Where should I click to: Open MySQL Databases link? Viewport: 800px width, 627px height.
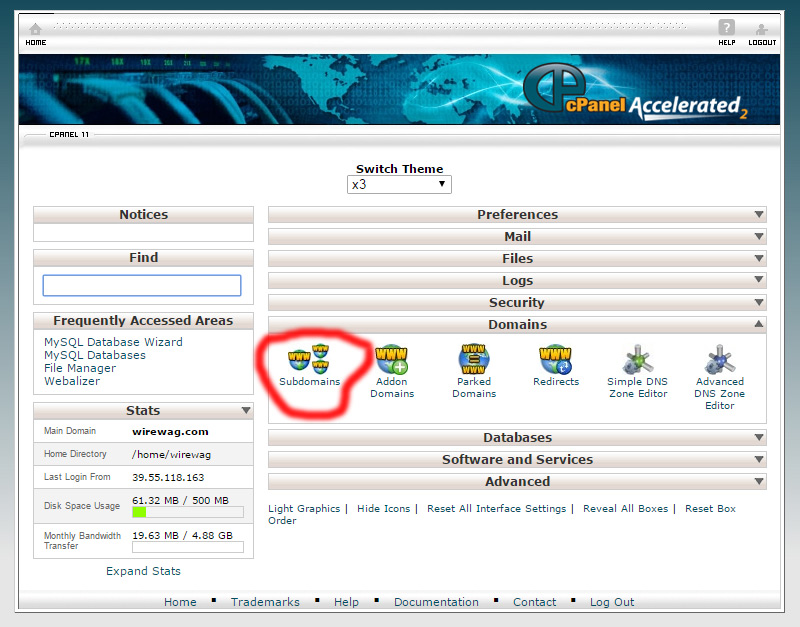pos(95,355)
